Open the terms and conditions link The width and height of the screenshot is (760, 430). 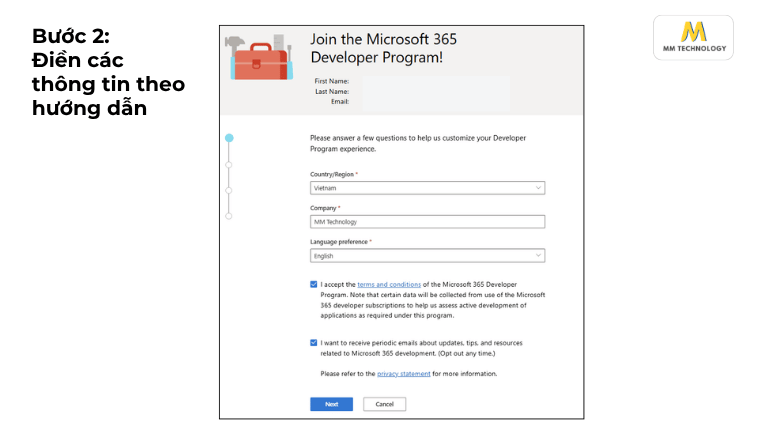389,285
